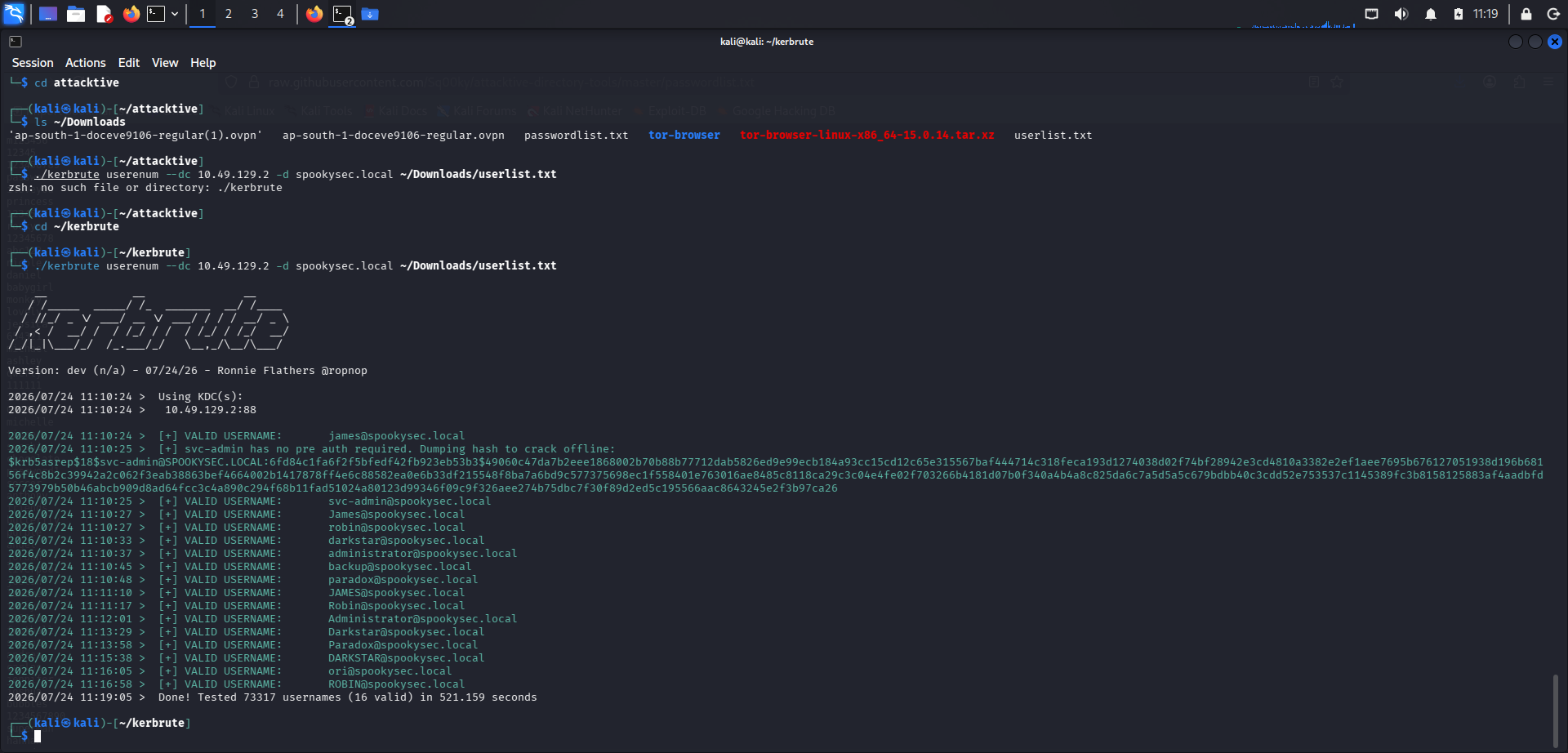Click the volume speaker icon
The image size is (1568, 753).
[1401, 14]
